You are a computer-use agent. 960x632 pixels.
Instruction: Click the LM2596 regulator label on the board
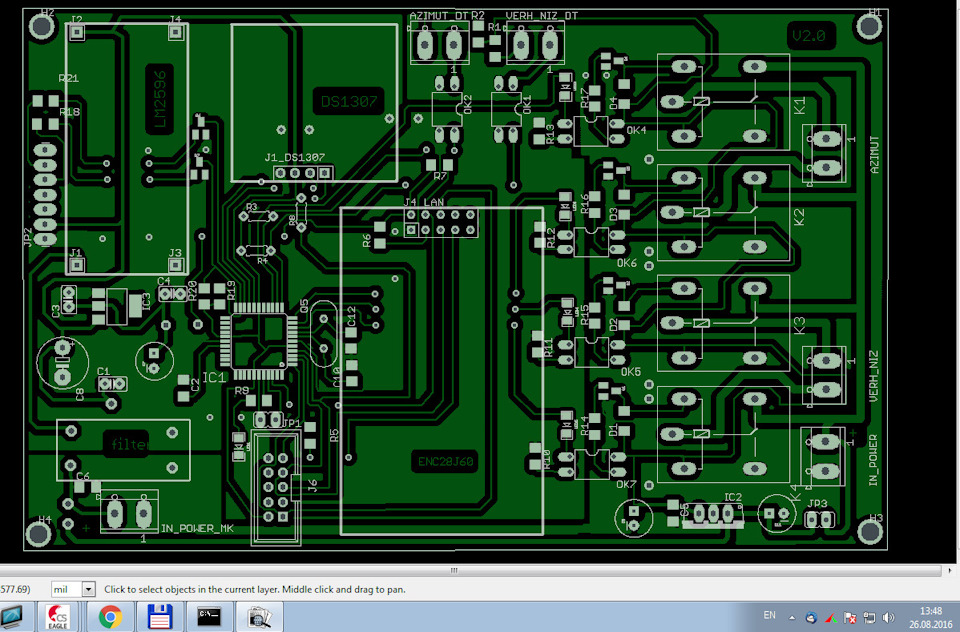coord(158,99)
